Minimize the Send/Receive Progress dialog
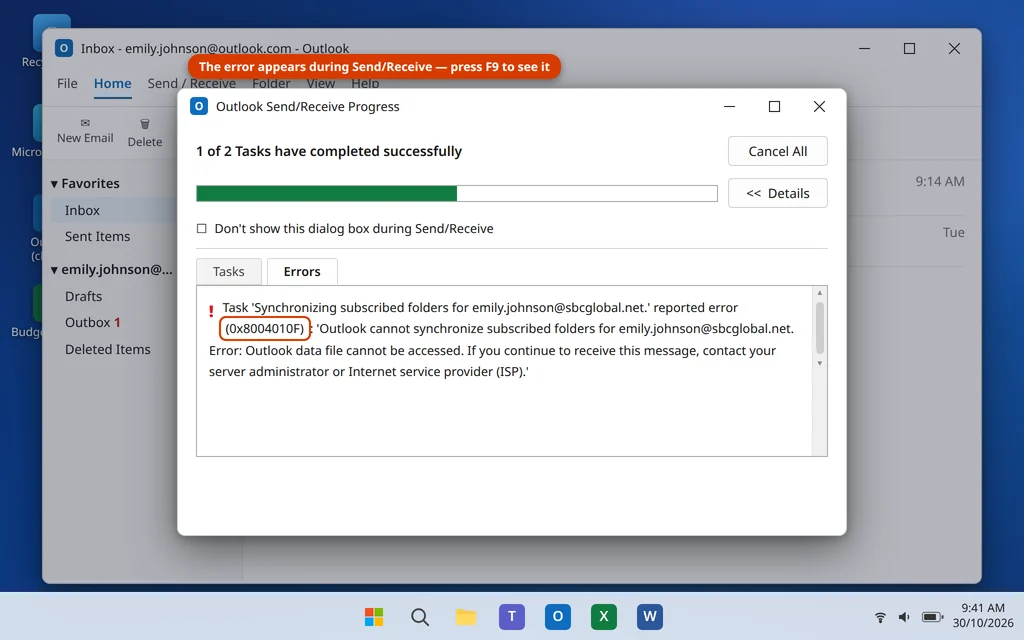 tap(729, 106)
